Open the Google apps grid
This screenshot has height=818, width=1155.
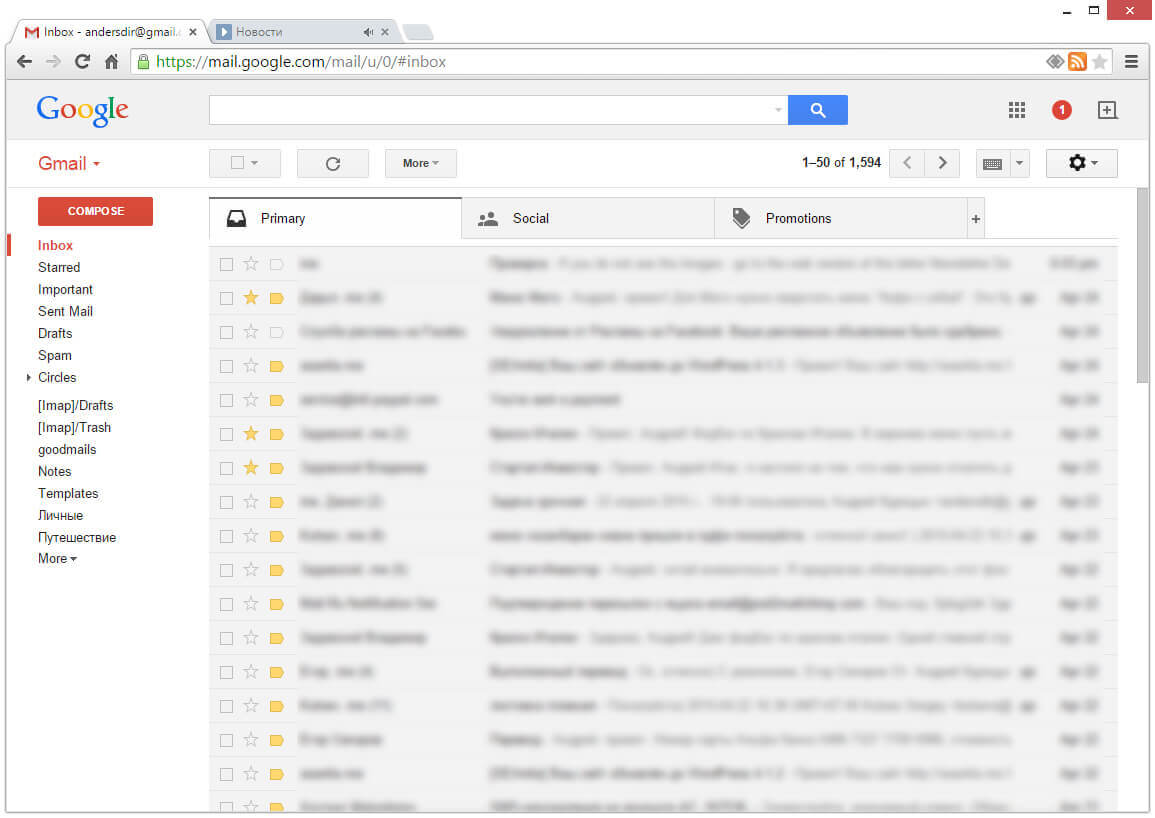click(1016, 110)
